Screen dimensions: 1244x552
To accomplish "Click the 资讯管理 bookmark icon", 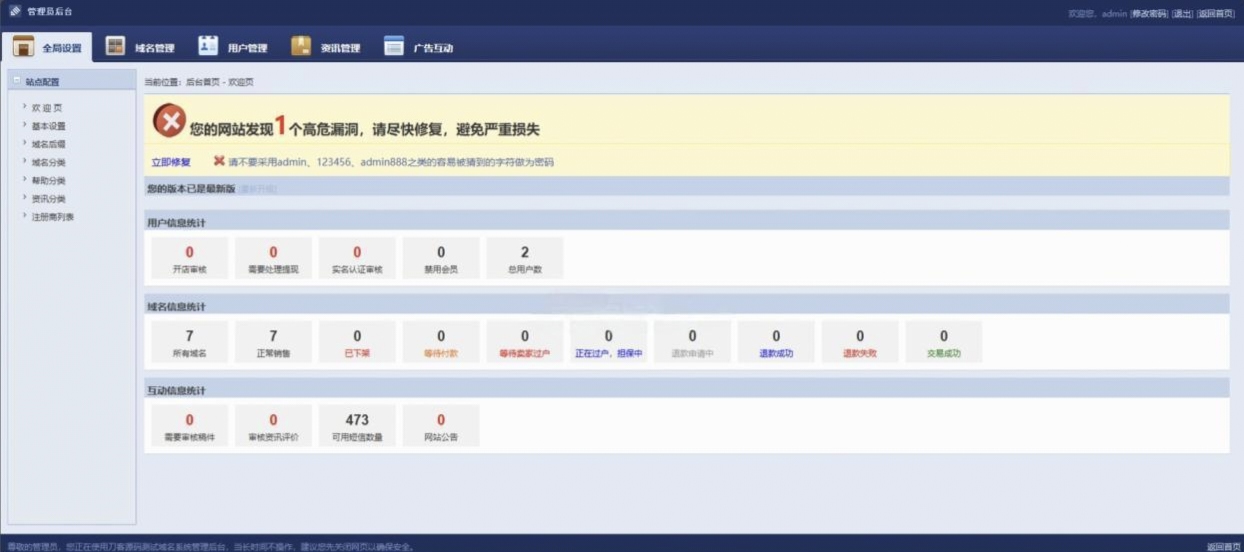I will pyautogui.click(x=301, y=46).
